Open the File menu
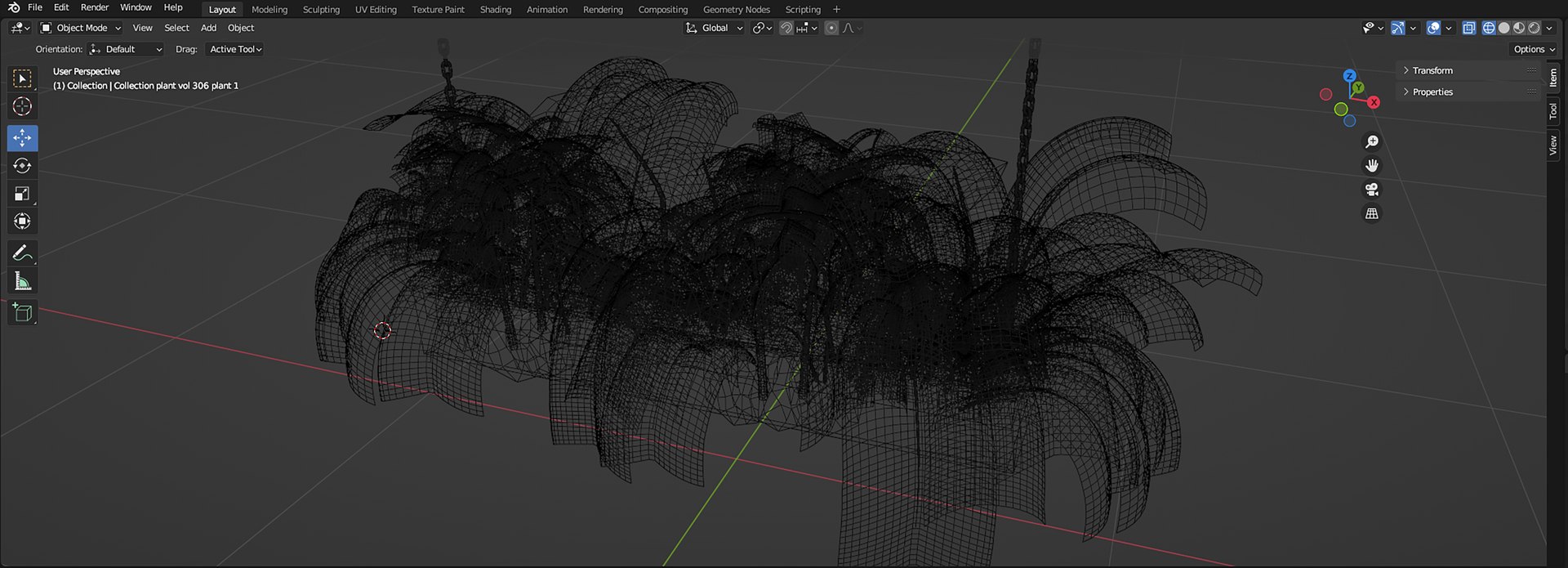 click(x=35, y=7)
